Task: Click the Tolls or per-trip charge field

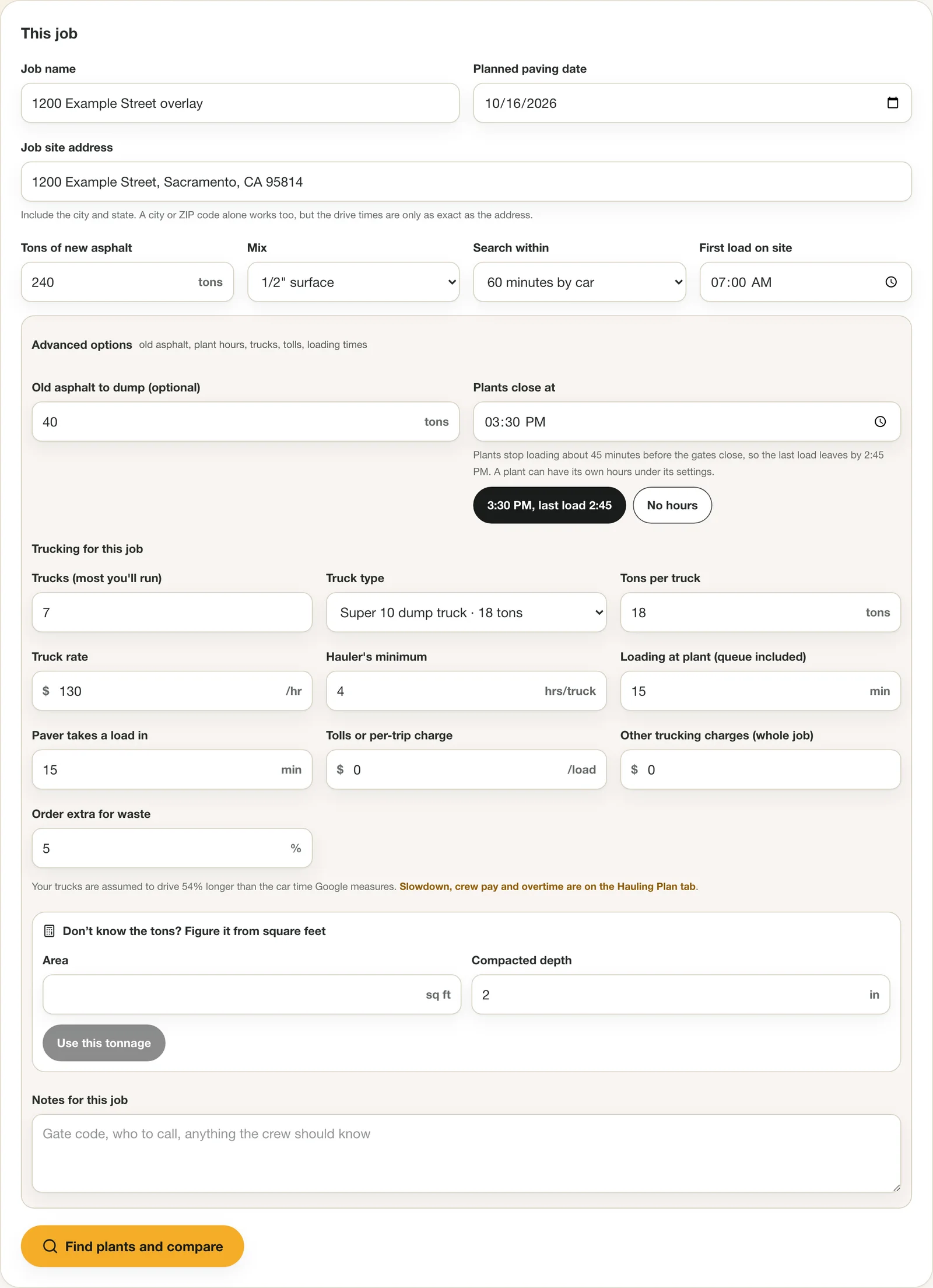Action: 466,770
